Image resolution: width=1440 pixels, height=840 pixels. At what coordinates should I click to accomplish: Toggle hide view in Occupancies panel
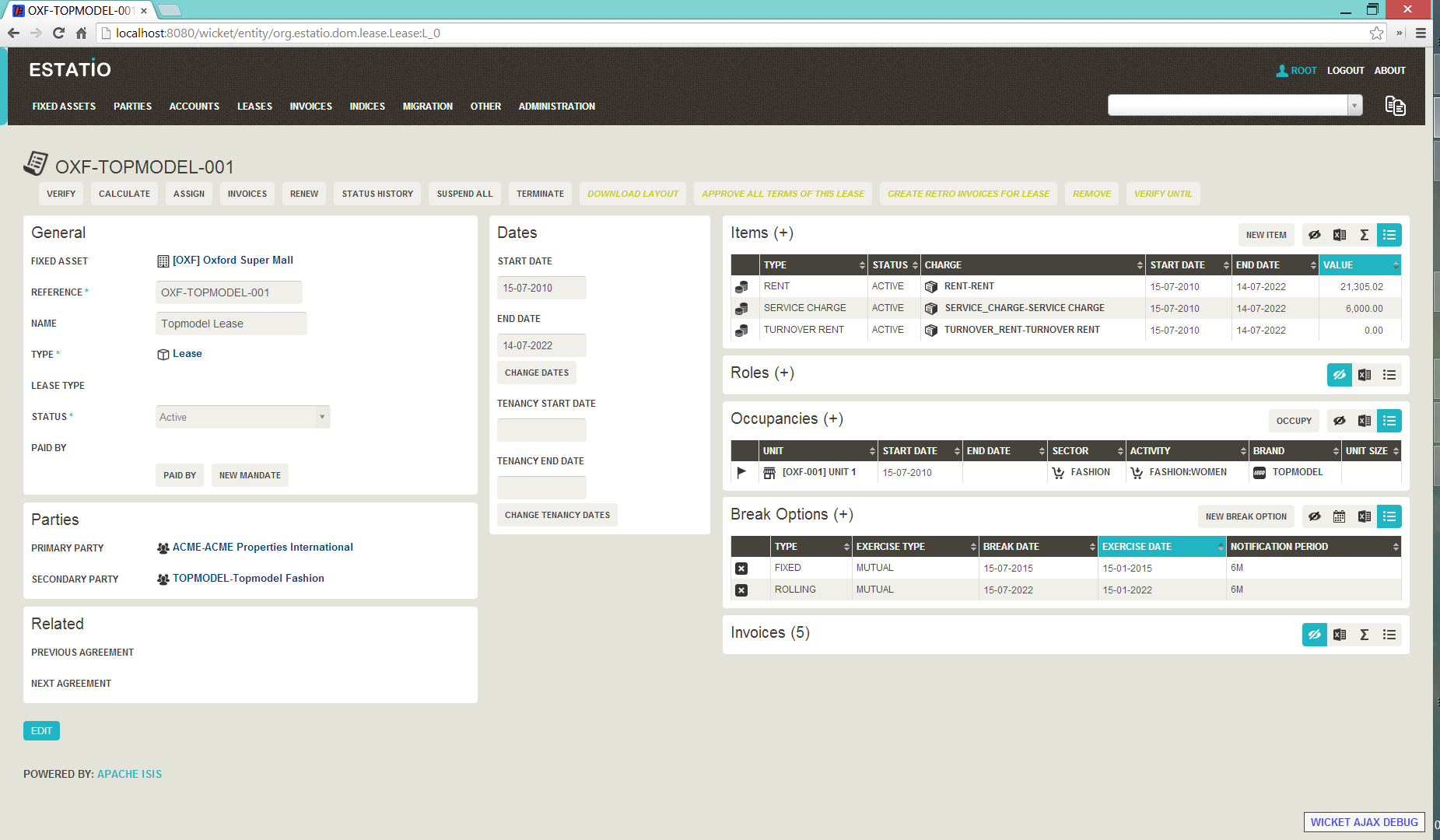point(1340,421)
